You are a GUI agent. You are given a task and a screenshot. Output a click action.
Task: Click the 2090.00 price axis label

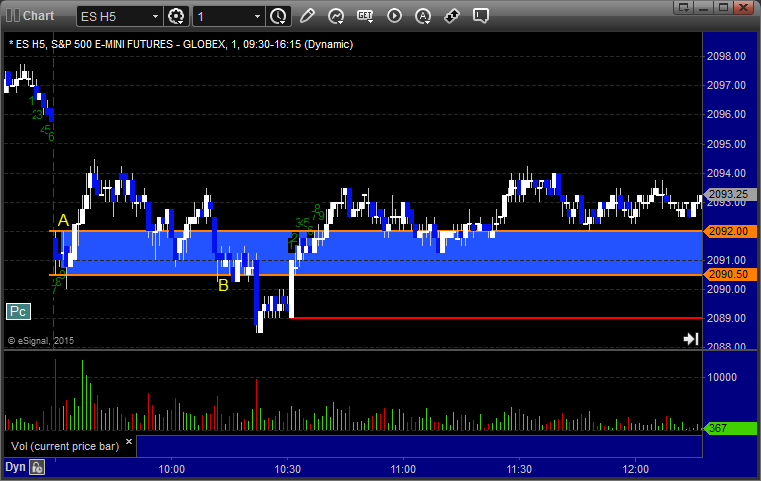pyautogui.click(x=726, y=289)
